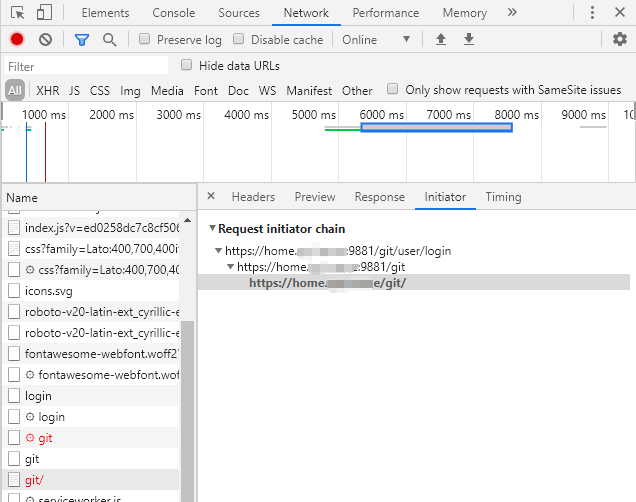Select the git/ request row
The image size is (636, 502).
coord(91,480)
